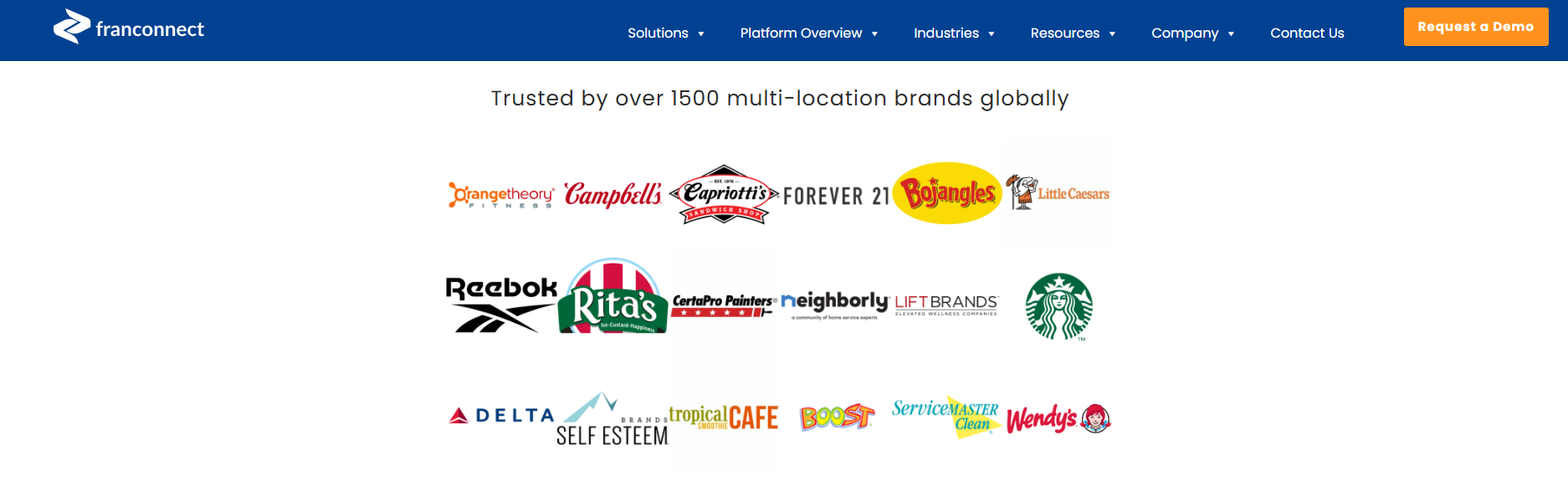This screenshot has height=496, width=1568.
Task: Select the Little Caesars logo
Action: click(x=1058, y=192)
